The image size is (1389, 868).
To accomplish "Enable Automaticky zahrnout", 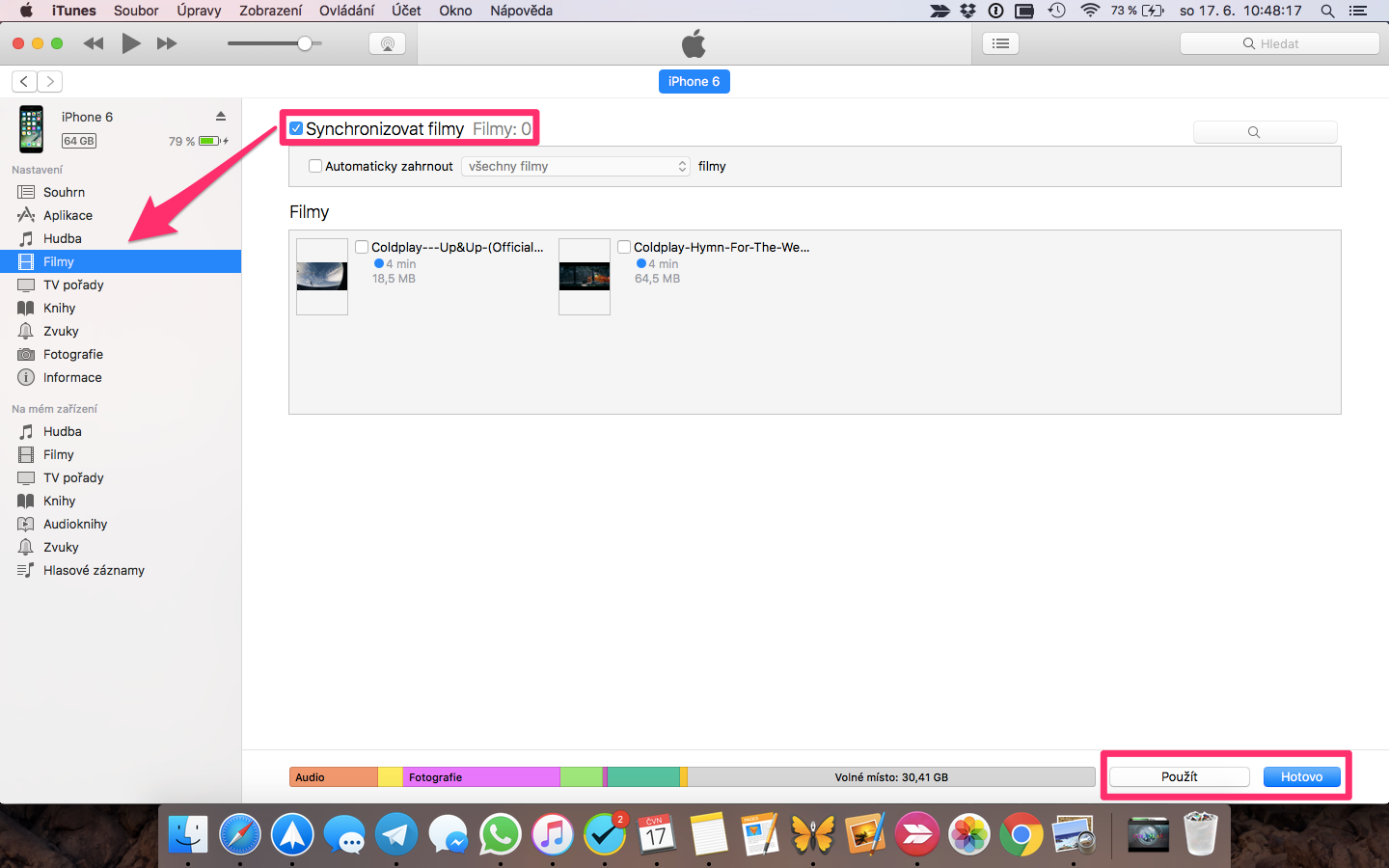I will tap(314, 166).
